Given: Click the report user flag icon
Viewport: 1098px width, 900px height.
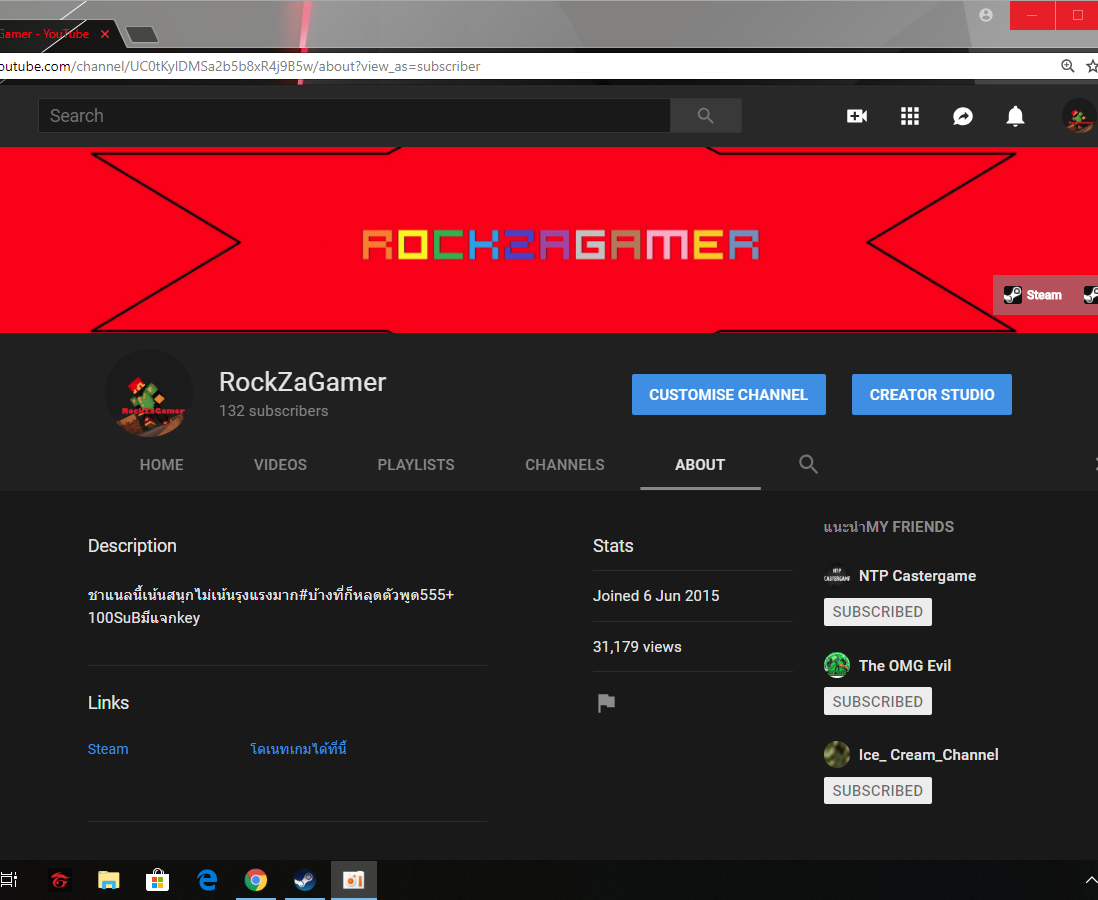Looking at the screenshot, I should tap(606, 702).
